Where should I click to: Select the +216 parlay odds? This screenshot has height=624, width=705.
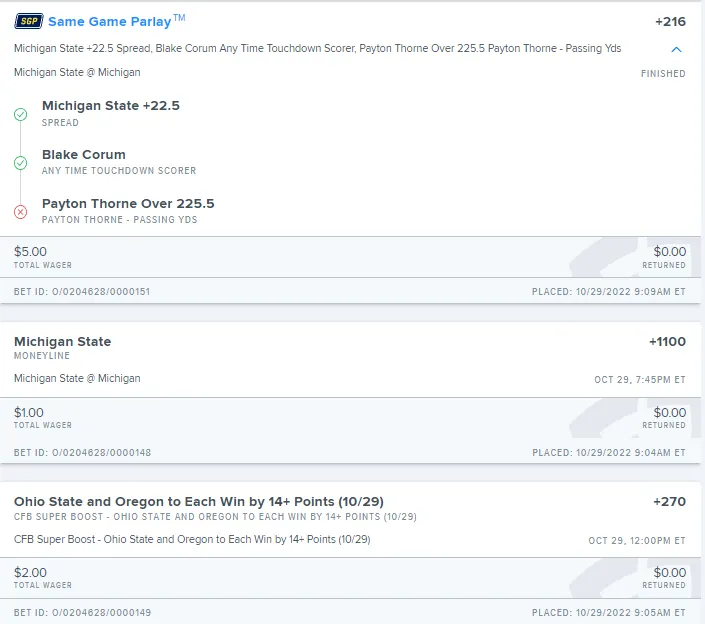[670, 22]
